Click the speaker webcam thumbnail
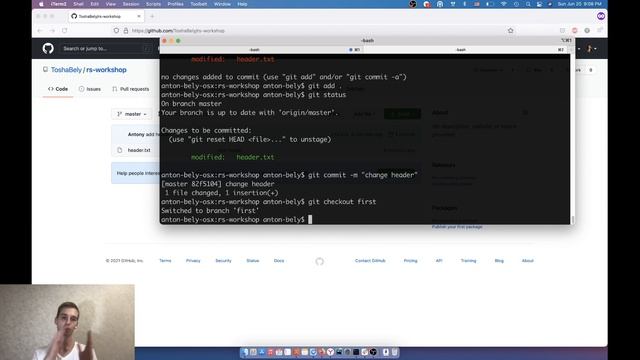The image size is (640, 360). point(67,322)
